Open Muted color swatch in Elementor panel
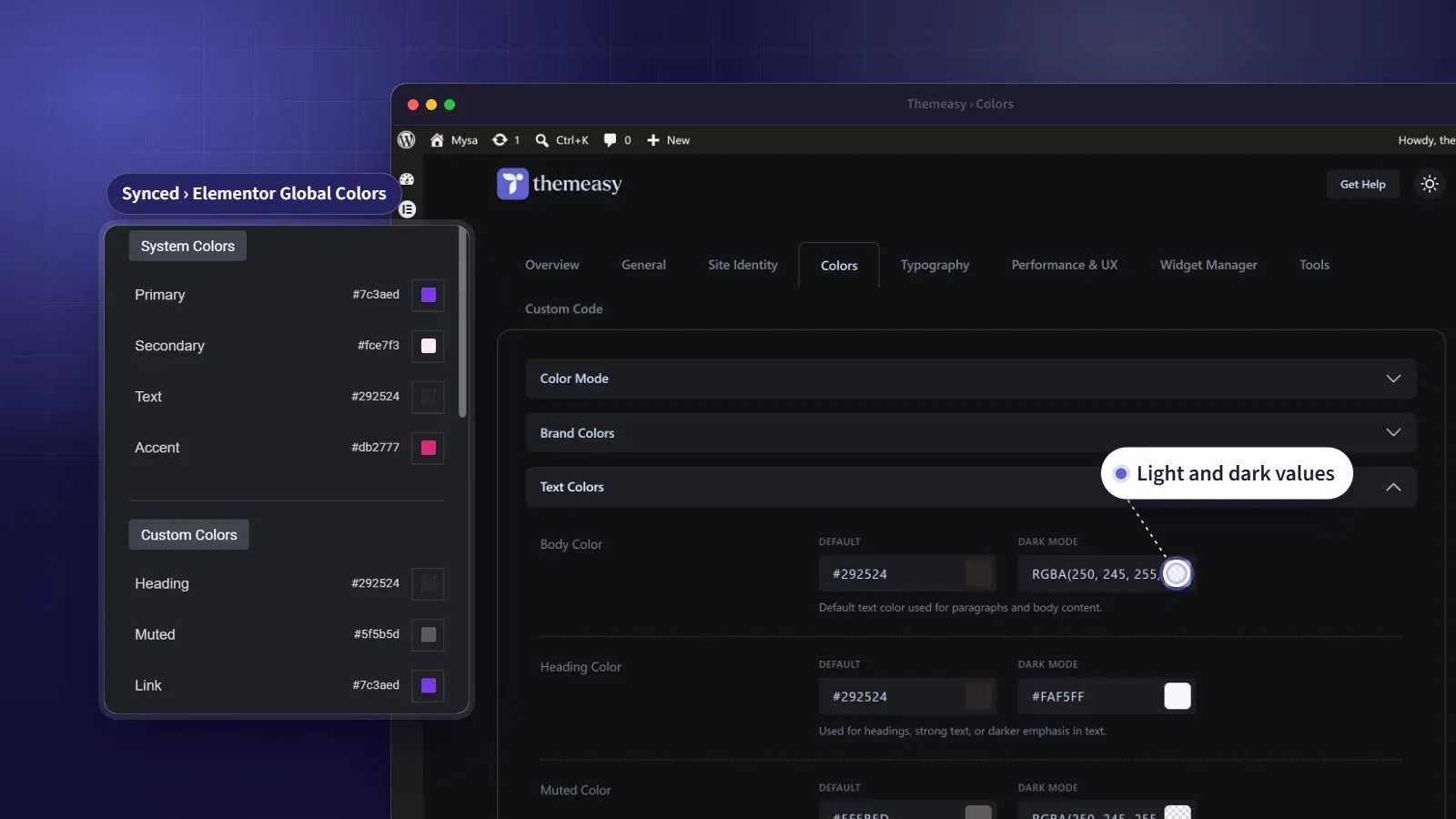The height and width of the screenshot is (819, 1456). coord(428,634)
